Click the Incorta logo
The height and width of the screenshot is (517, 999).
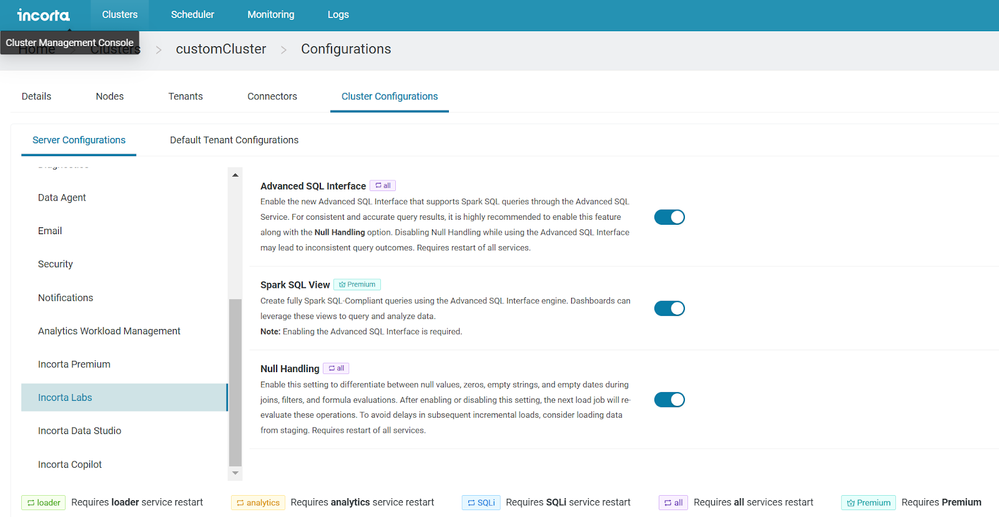[43, 15]
